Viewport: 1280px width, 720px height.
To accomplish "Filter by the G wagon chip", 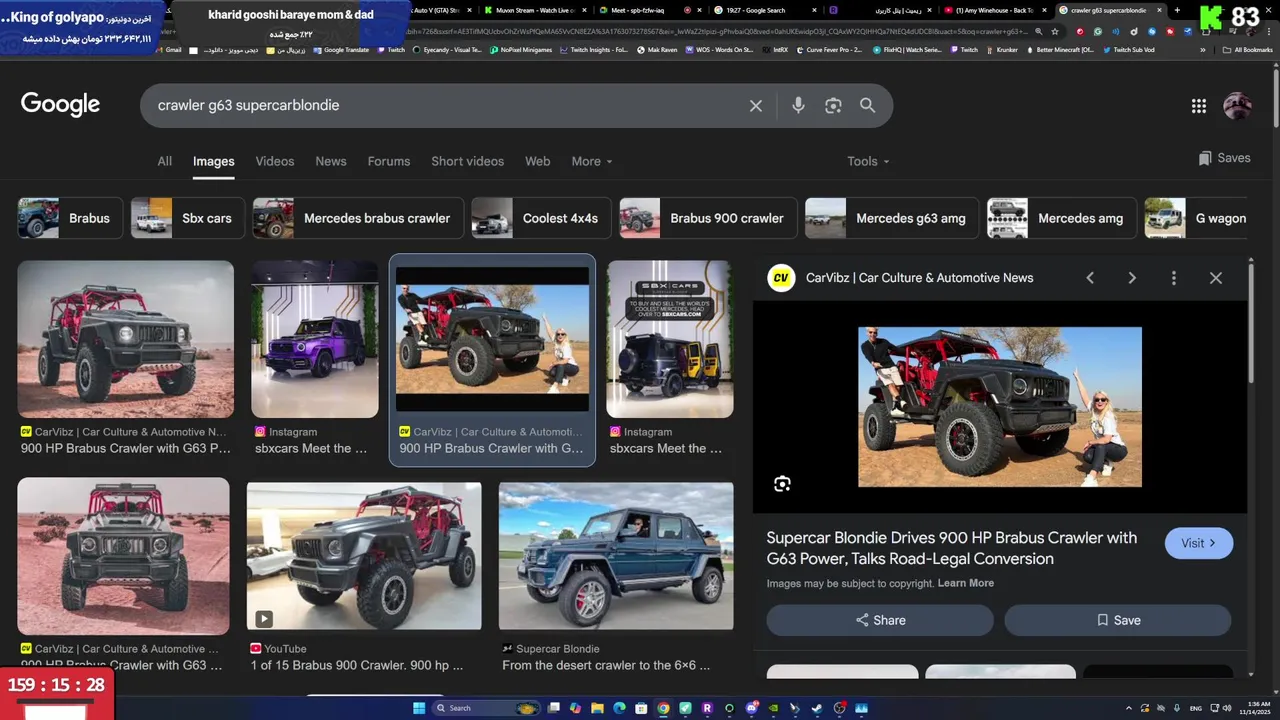I will (x=1198, y=218).
